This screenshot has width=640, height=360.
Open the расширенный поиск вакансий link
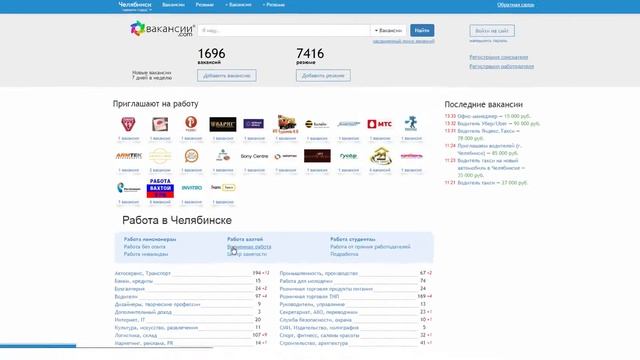coord(403,41)
